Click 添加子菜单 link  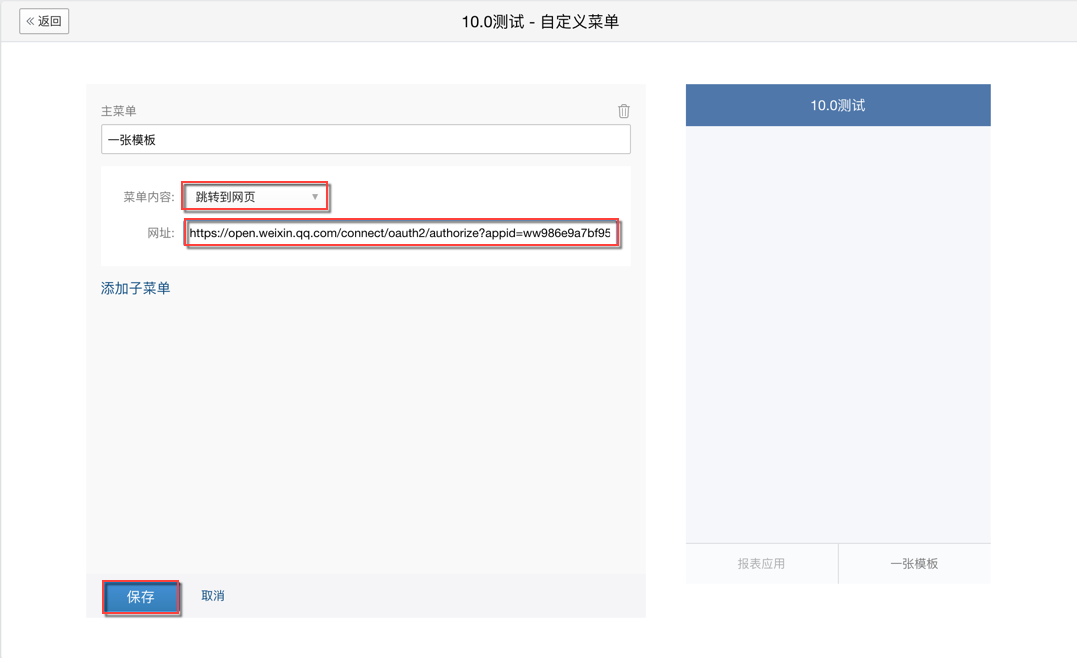(135, 288)
